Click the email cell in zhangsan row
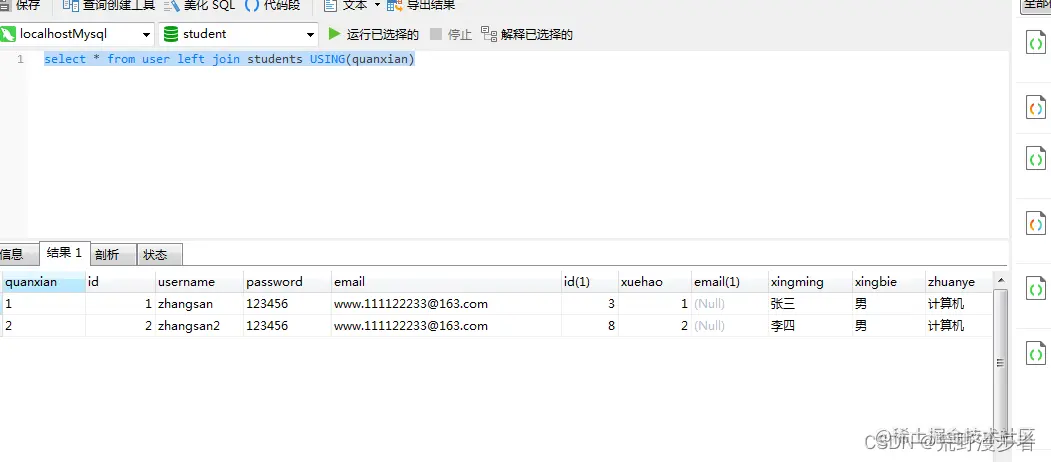The width and height of the screenshot is (1051, 462). coord(446,304)
